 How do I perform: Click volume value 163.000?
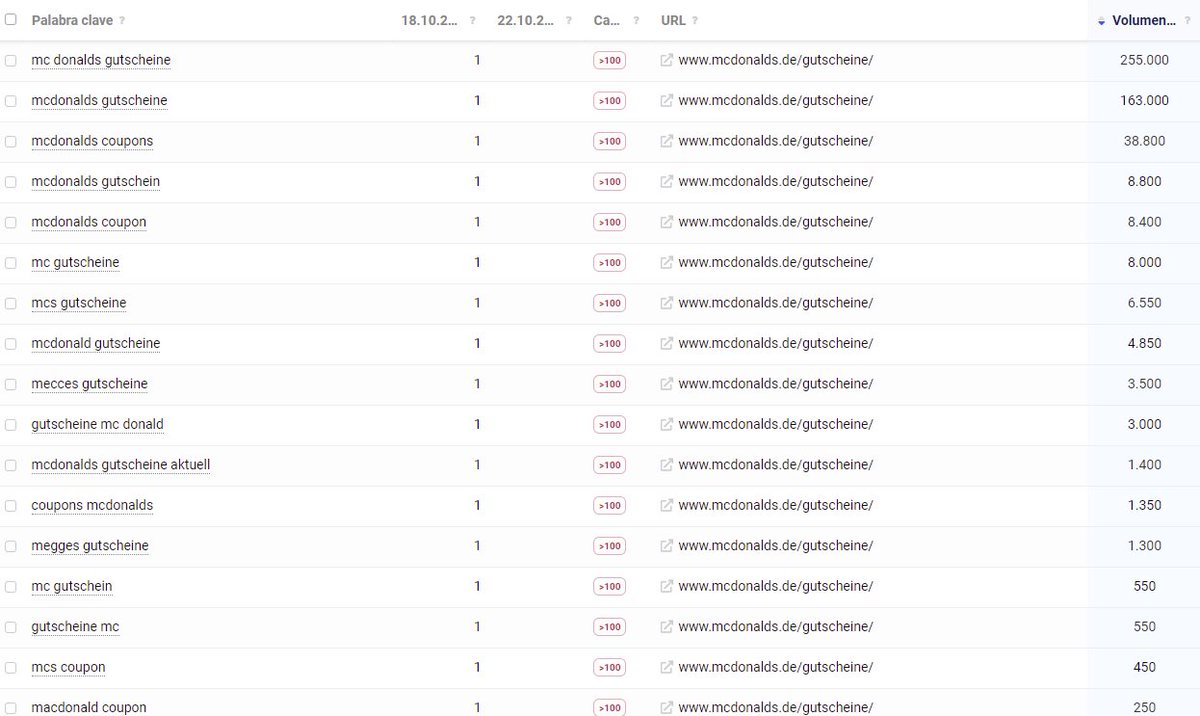[x=1144, y=101]
